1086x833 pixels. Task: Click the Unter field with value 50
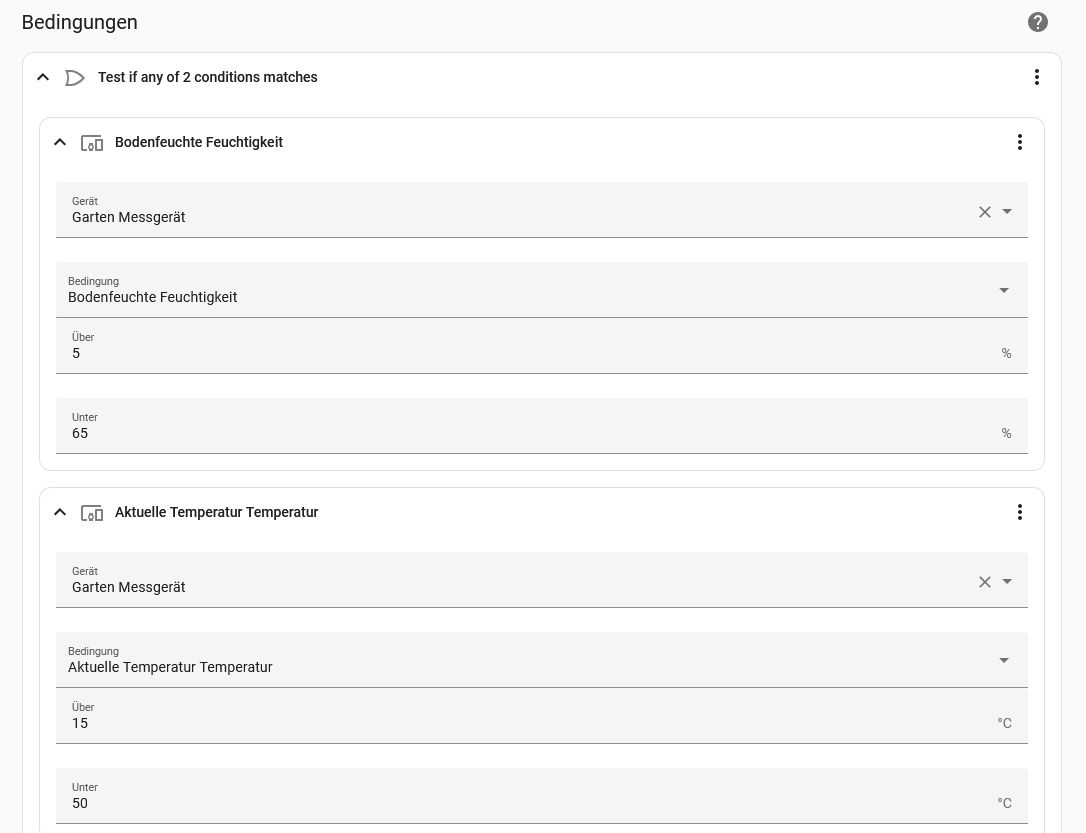(530, 803)
